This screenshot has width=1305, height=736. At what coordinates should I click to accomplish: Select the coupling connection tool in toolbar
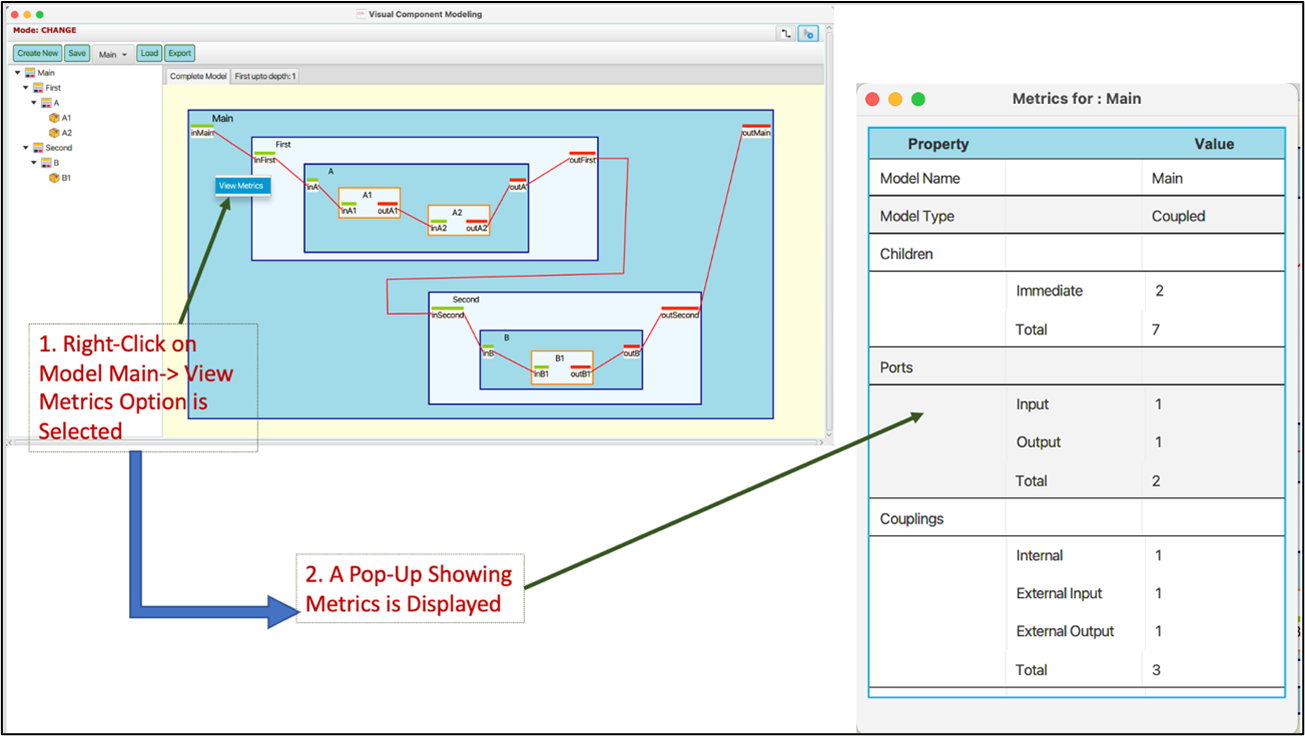[787, 33]
